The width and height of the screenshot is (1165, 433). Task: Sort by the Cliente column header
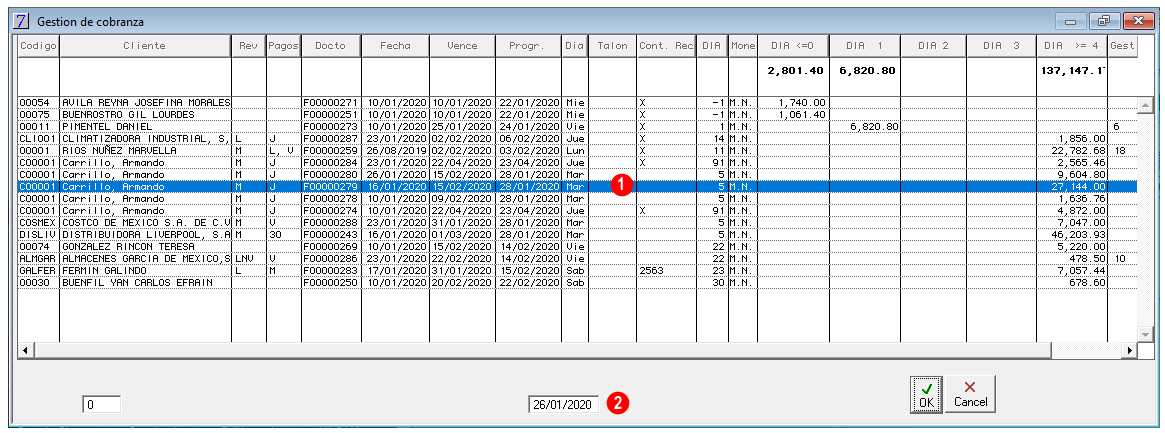[145, 45]
